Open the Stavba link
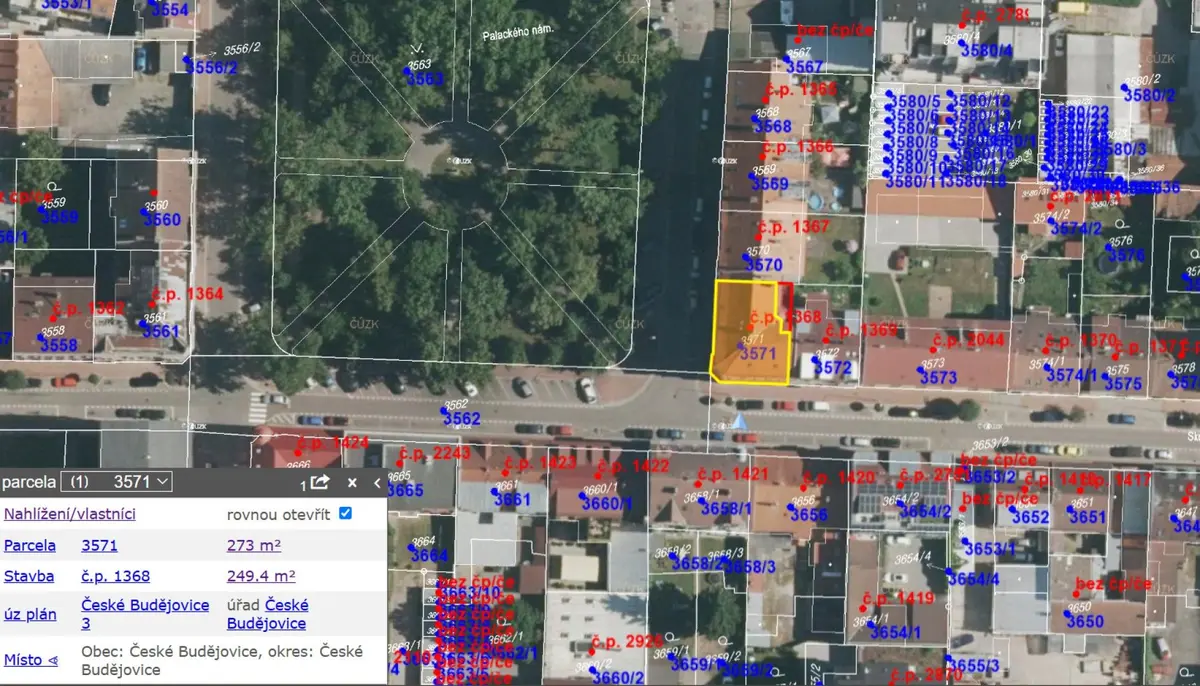 [29, 576]
